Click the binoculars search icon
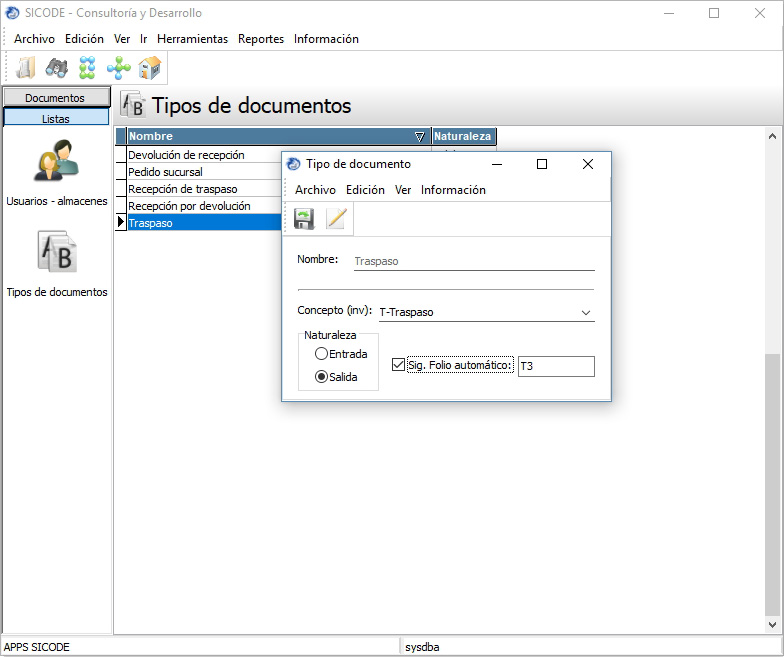The image size is (784, 657). coord(56,68)
